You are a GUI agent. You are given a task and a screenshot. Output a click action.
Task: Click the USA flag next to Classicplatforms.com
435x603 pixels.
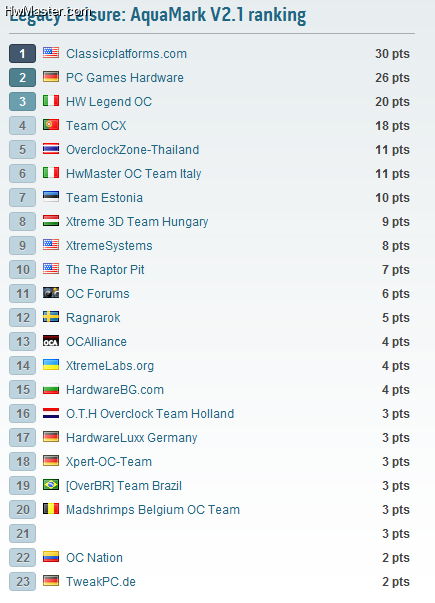[51, 53]
